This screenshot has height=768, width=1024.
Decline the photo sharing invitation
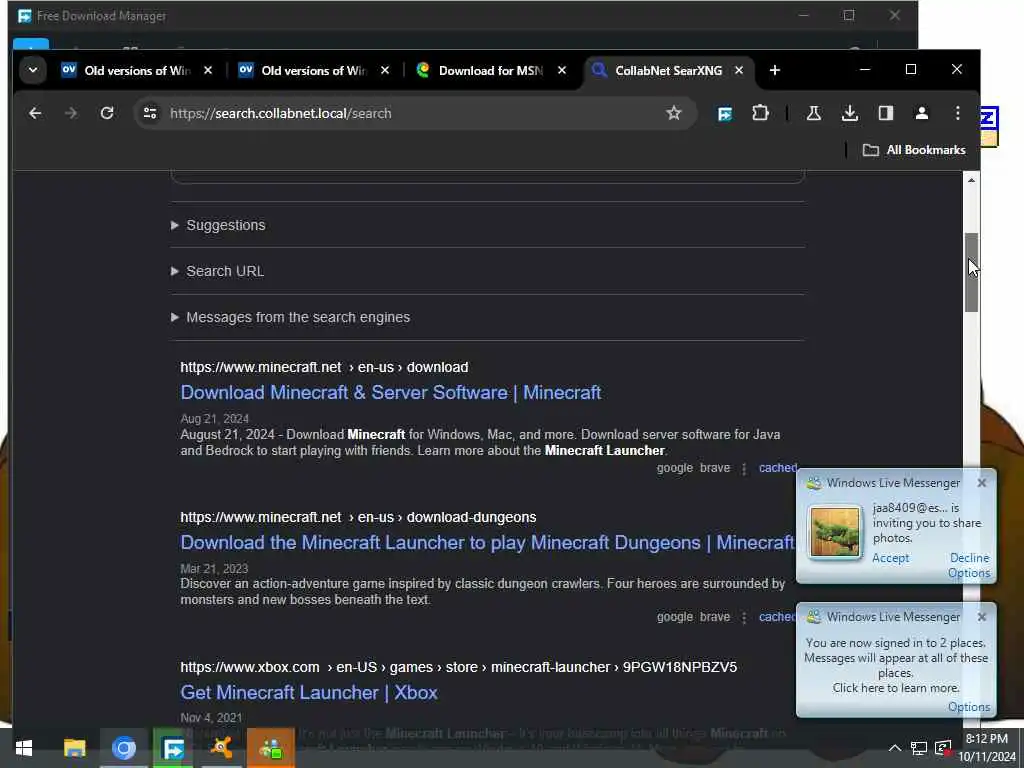point(969,558)
